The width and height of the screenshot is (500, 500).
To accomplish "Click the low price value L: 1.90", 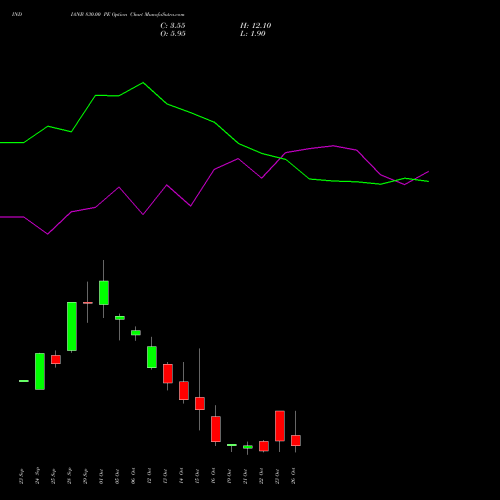I will point(253,34).
